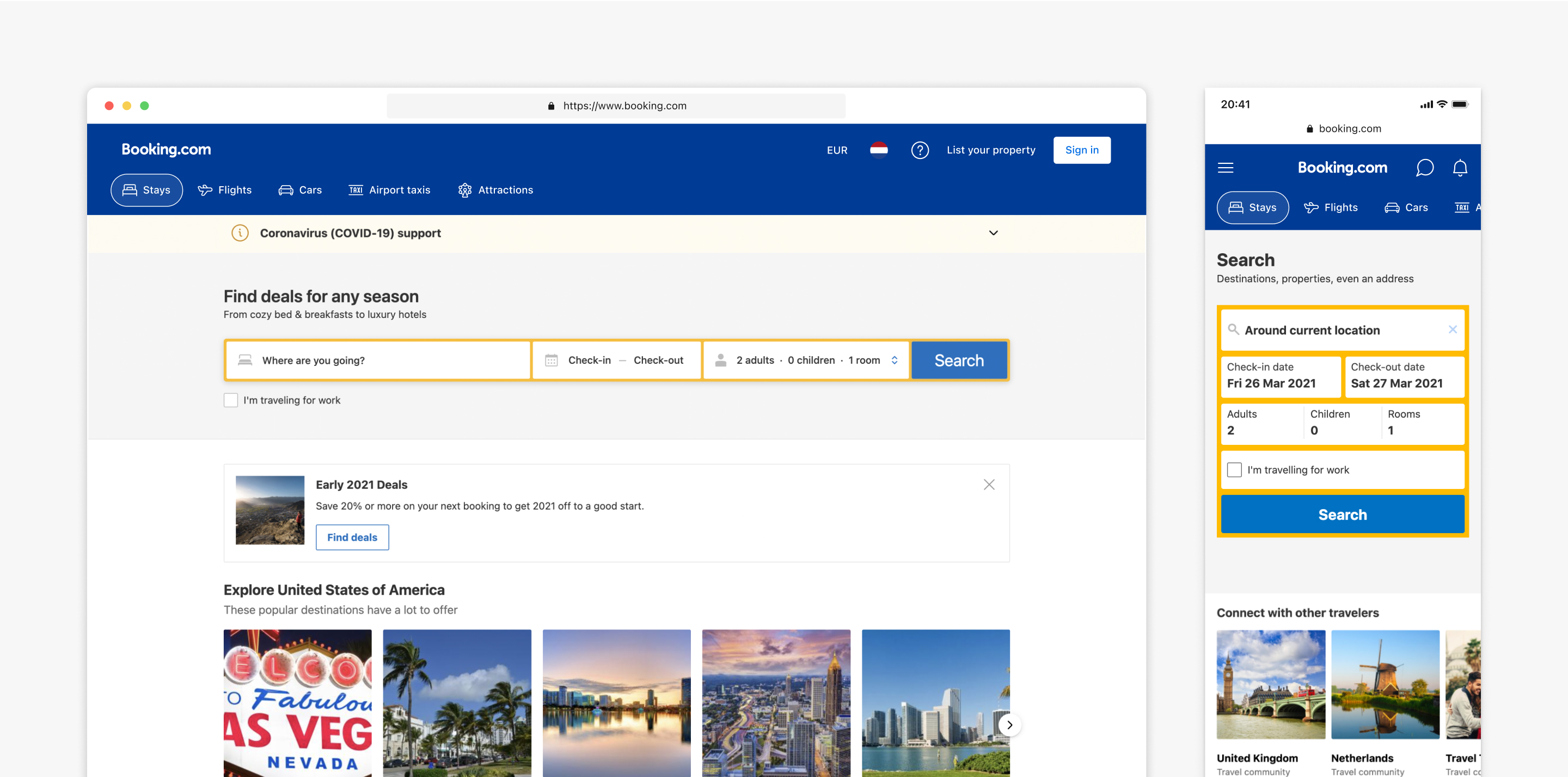This screenshot has width=1568, height=777.
Task: Open the language flag selector
Action: 878,150
